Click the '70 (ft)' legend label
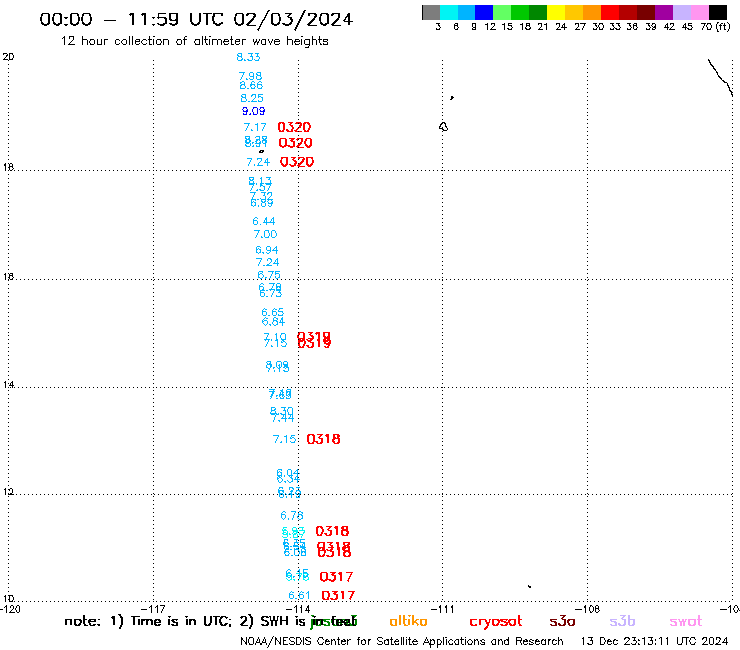Image resolution: width=740 pixels, height=650 pixels. 715,27
